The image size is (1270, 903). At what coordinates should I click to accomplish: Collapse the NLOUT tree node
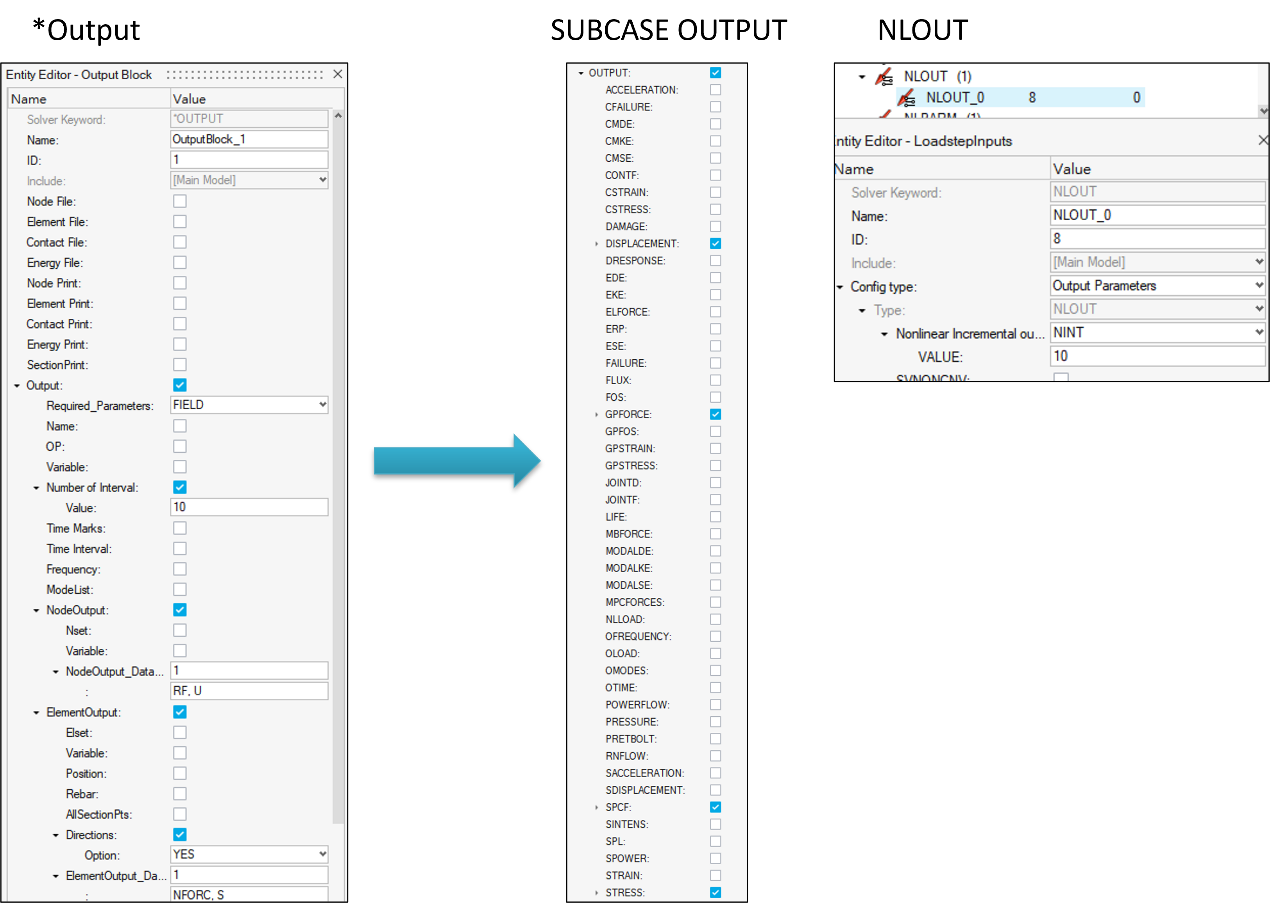862,76
